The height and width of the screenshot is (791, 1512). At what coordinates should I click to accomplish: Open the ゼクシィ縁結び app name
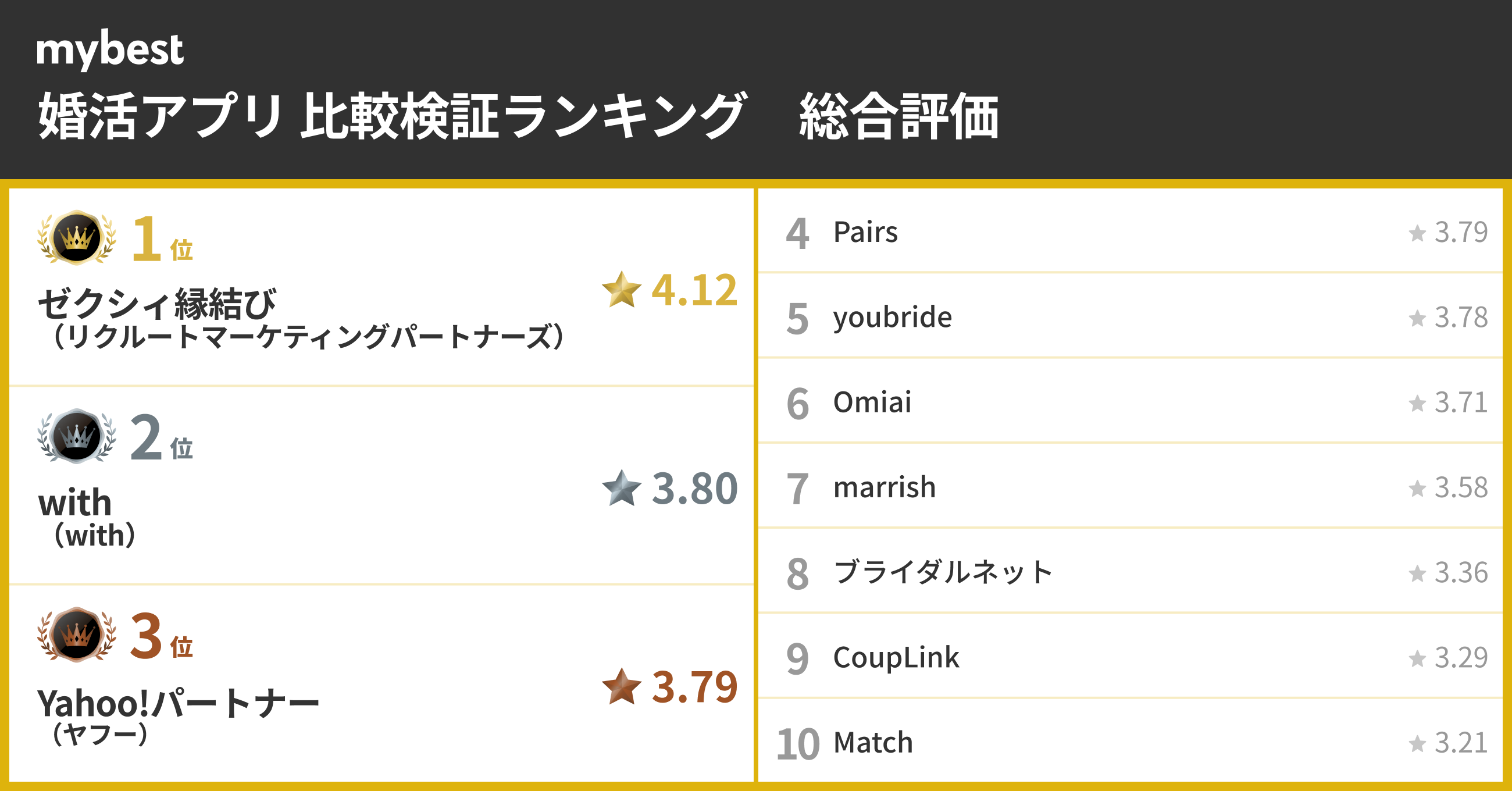point(156,304)
